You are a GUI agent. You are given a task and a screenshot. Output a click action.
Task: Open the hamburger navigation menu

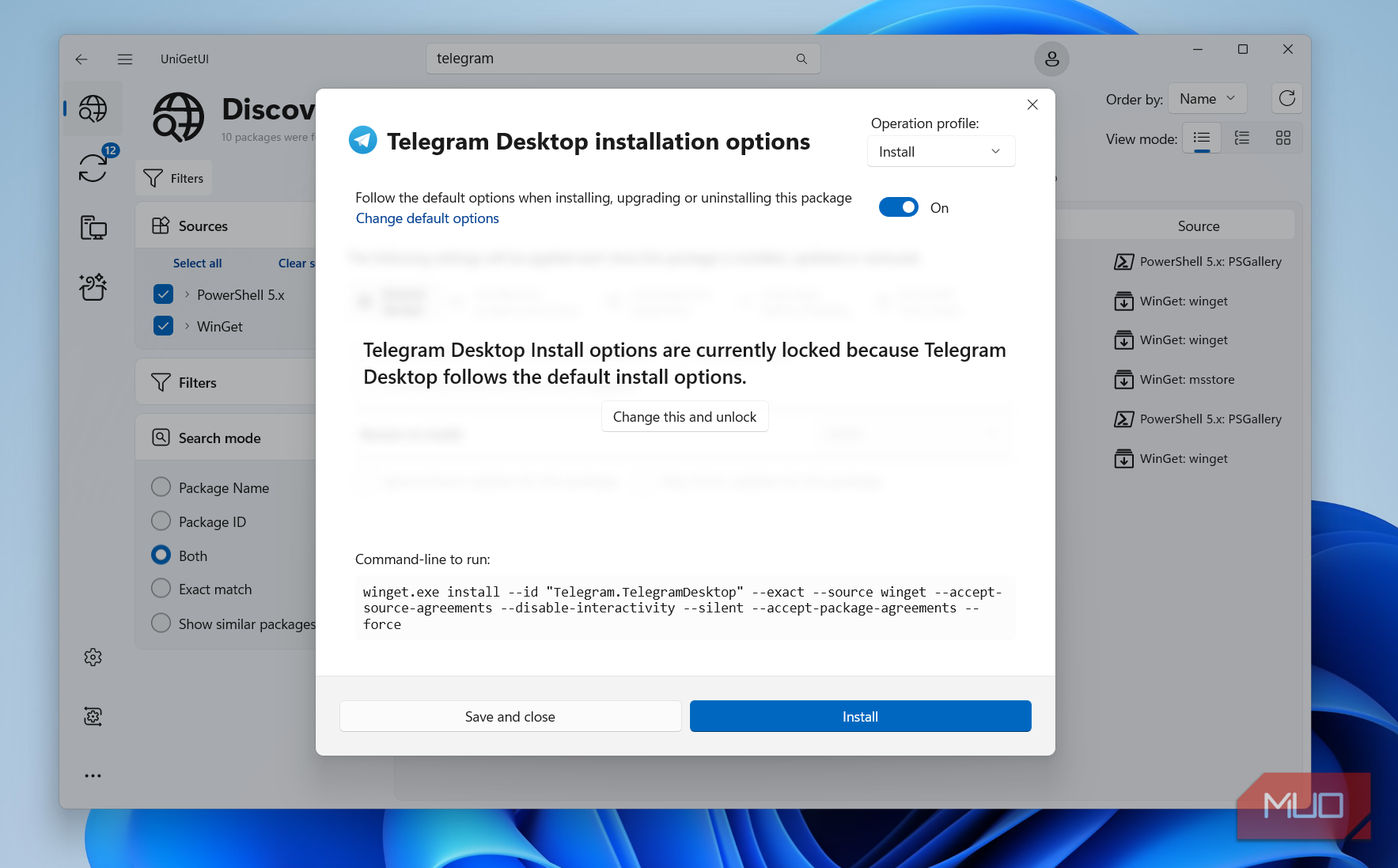(x=125, y=59)
